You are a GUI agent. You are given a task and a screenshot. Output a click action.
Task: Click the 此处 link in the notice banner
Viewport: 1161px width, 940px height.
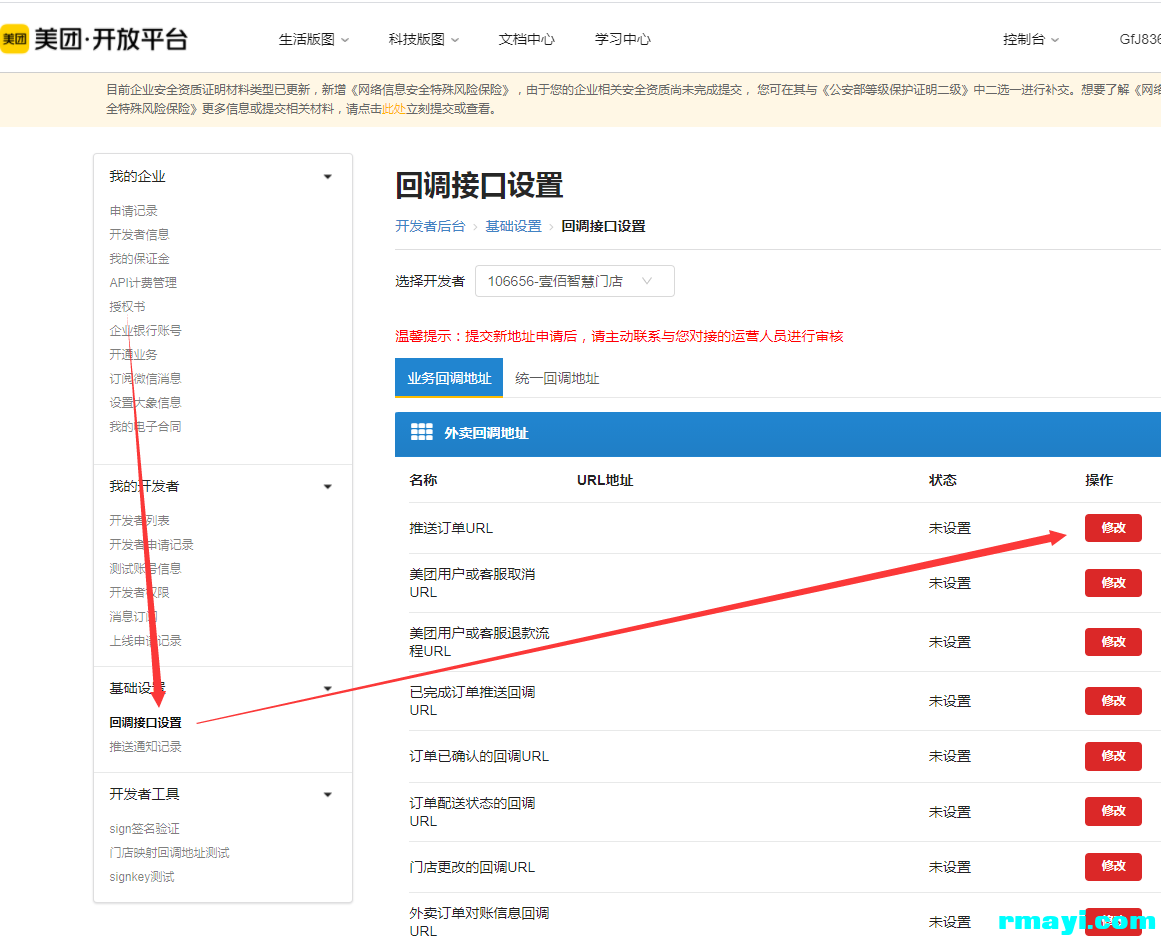(x=393, y=109)
